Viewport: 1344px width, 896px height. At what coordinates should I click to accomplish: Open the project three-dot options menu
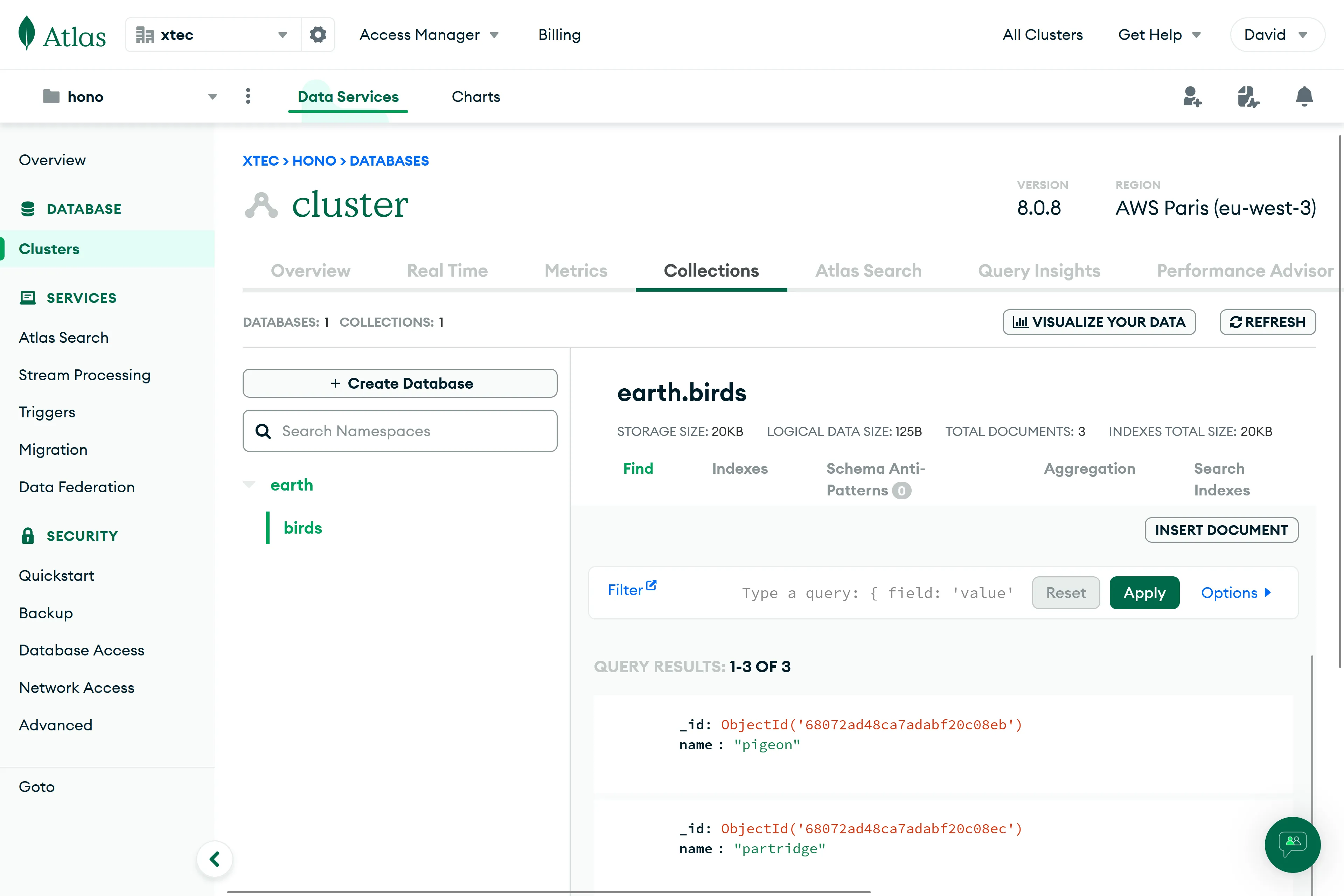pyautogui.click(x=248, y=96)
